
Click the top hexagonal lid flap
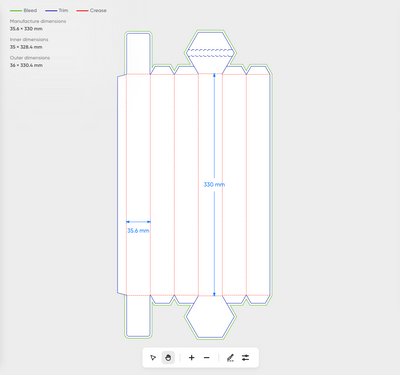[x=210, y=53]
